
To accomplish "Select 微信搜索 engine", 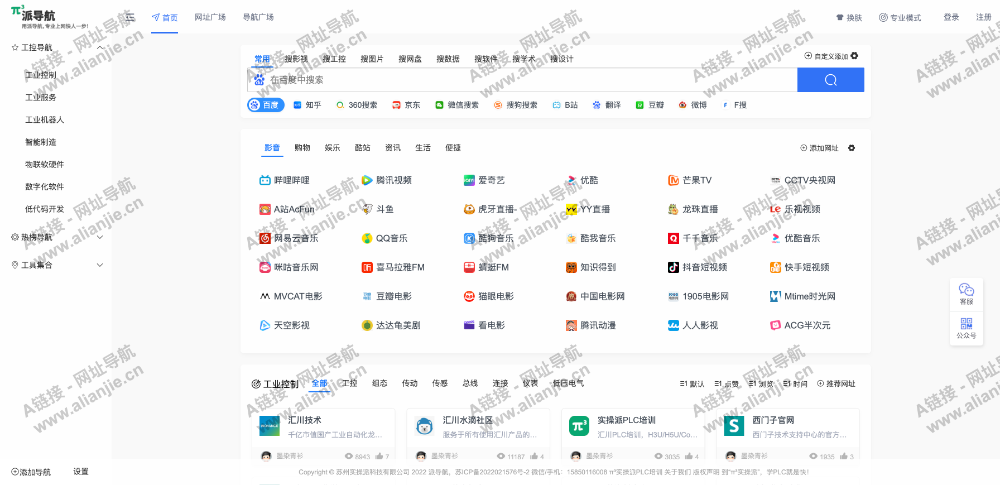I will click(457, 105).
